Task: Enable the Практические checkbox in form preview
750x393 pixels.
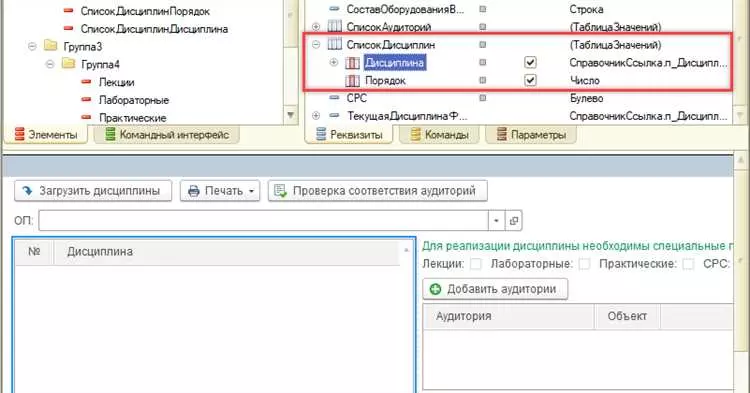Action: coord(688,264)
